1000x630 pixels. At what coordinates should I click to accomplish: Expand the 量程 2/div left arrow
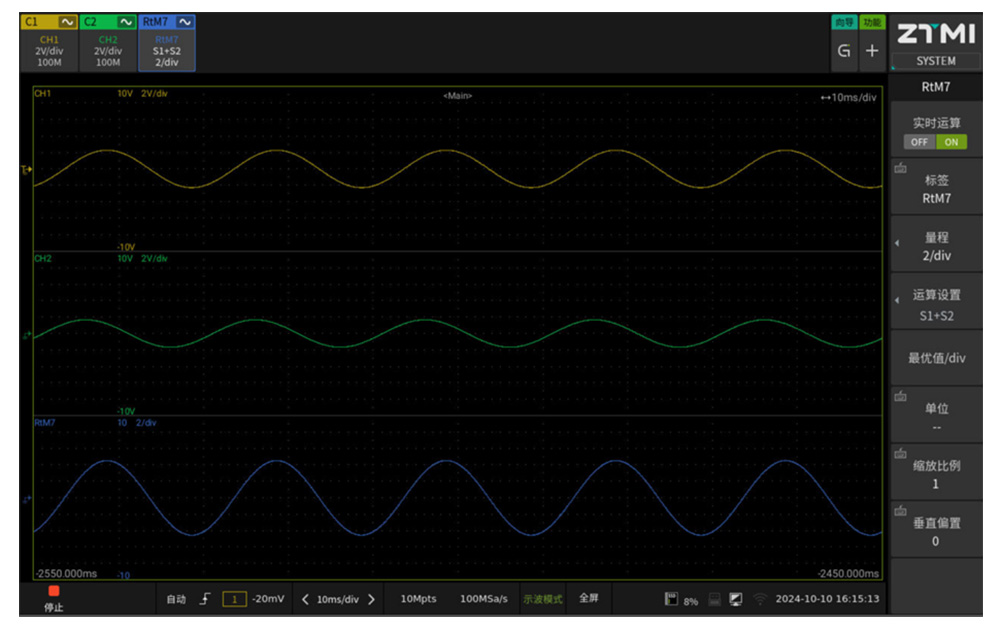[x=897, y=243]
